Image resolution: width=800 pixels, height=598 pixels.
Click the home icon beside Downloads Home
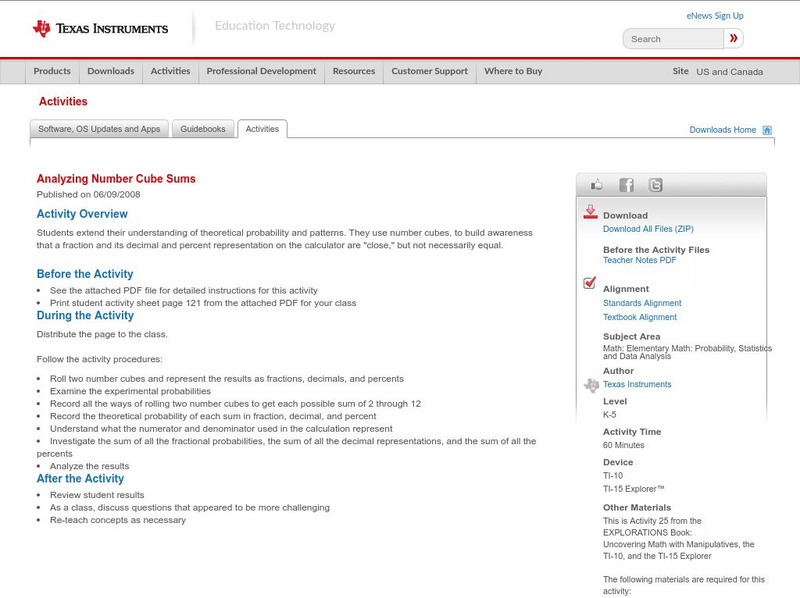point(767,130)
